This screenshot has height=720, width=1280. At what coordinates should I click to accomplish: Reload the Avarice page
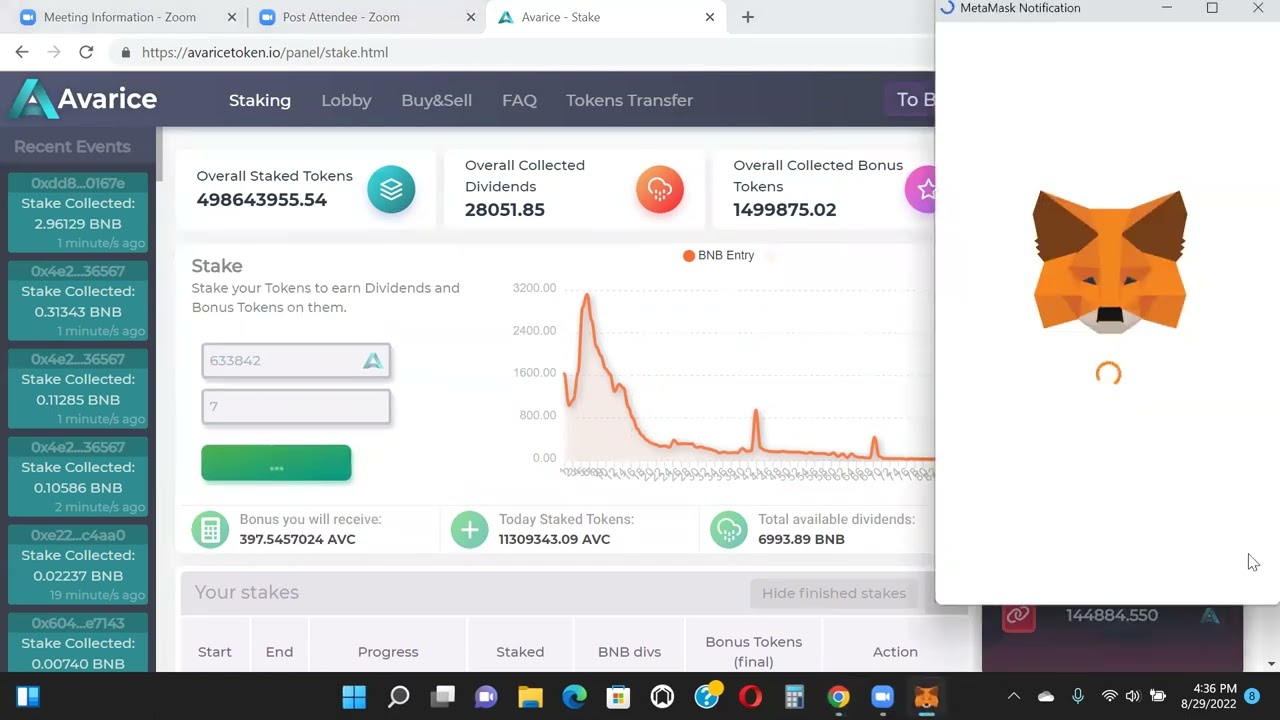click(86, 52)
